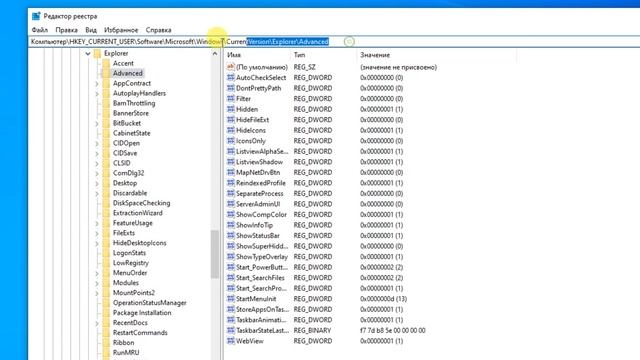The width and height of the screenshot is (640, 360).
Task: Select the RunMRU key
Action: point(126,353)
